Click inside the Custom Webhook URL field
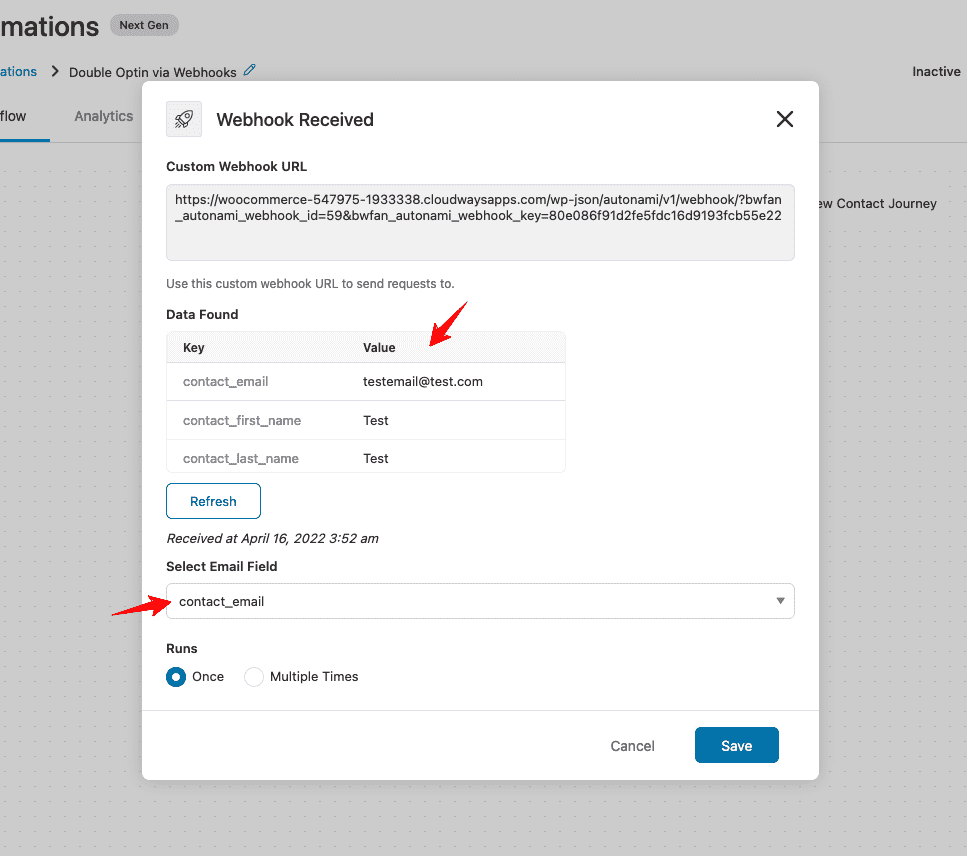Image resolution: width=967 pixels, height=856 pixels. pyautogui.click(x=480, y=223)
